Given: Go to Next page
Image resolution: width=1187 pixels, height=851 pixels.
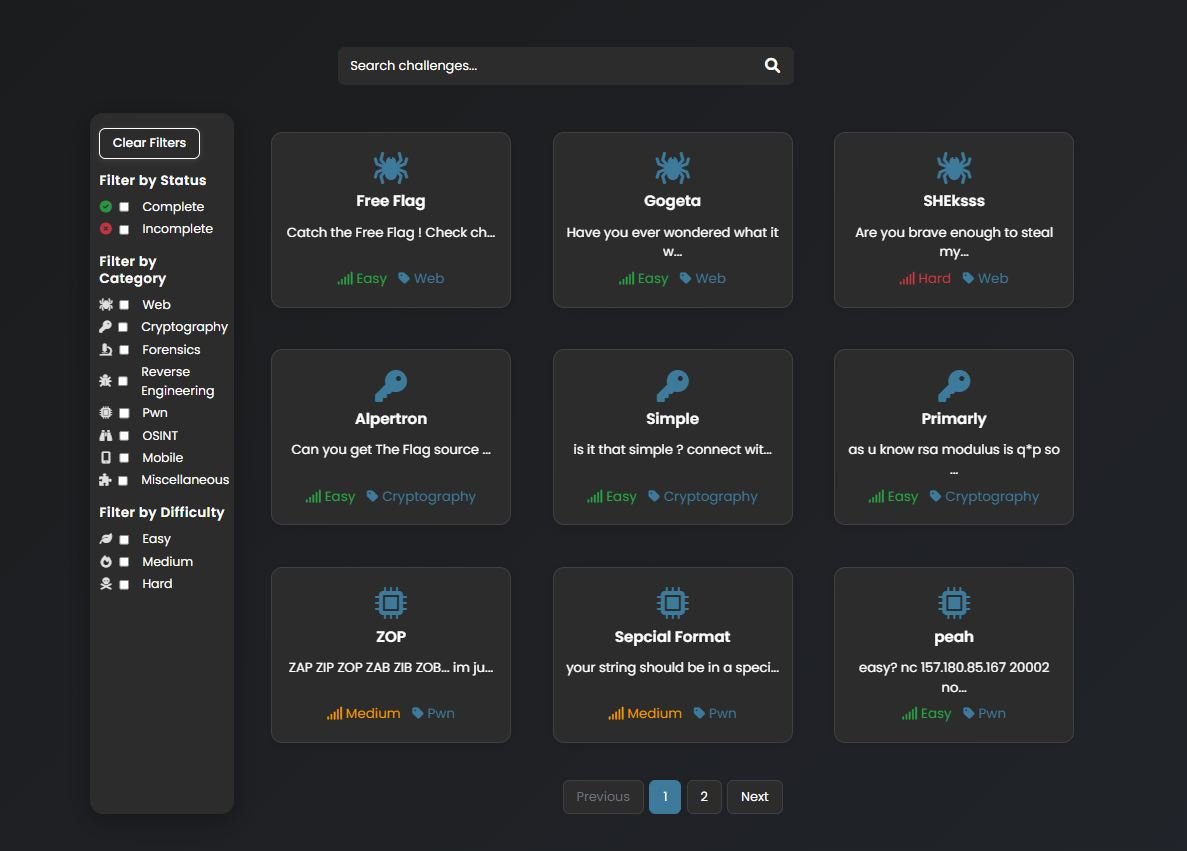Looking at the screenshot, I should coord(755,796).
